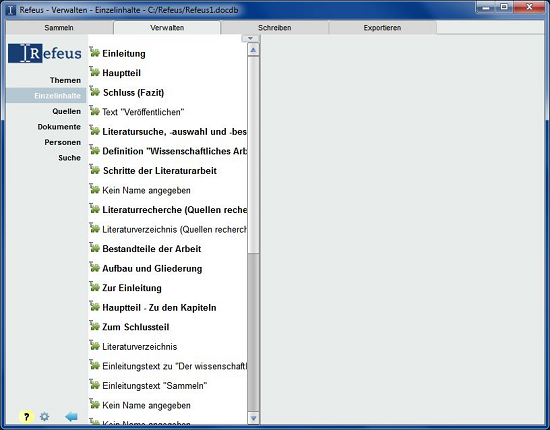This screenshot has width=550, height=430.
Task: Select the Literaturverzeichnis (Quellen recherch entry
Action: [174, 229]
